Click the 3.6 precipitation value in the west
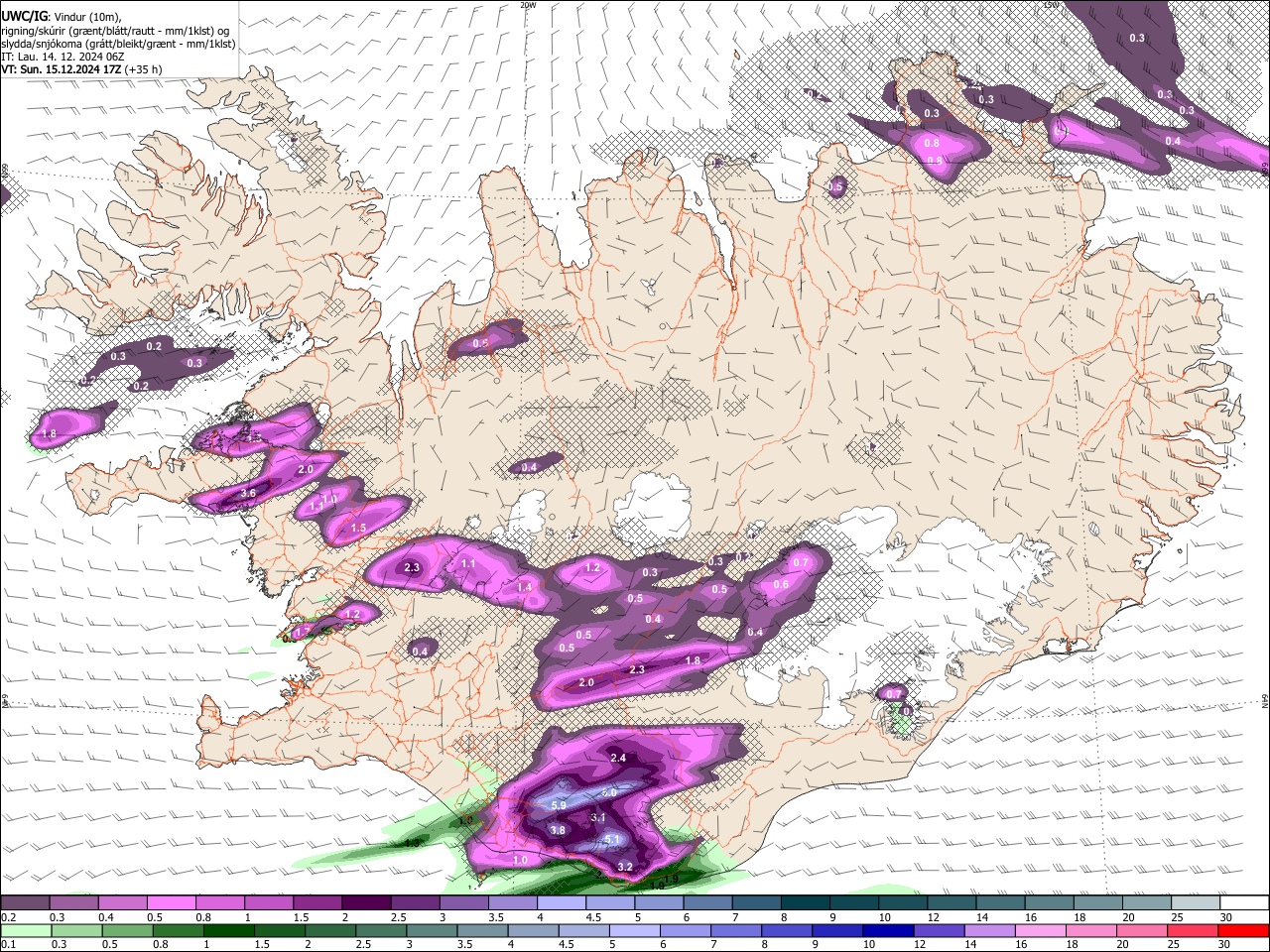 [x=248, y=493]
